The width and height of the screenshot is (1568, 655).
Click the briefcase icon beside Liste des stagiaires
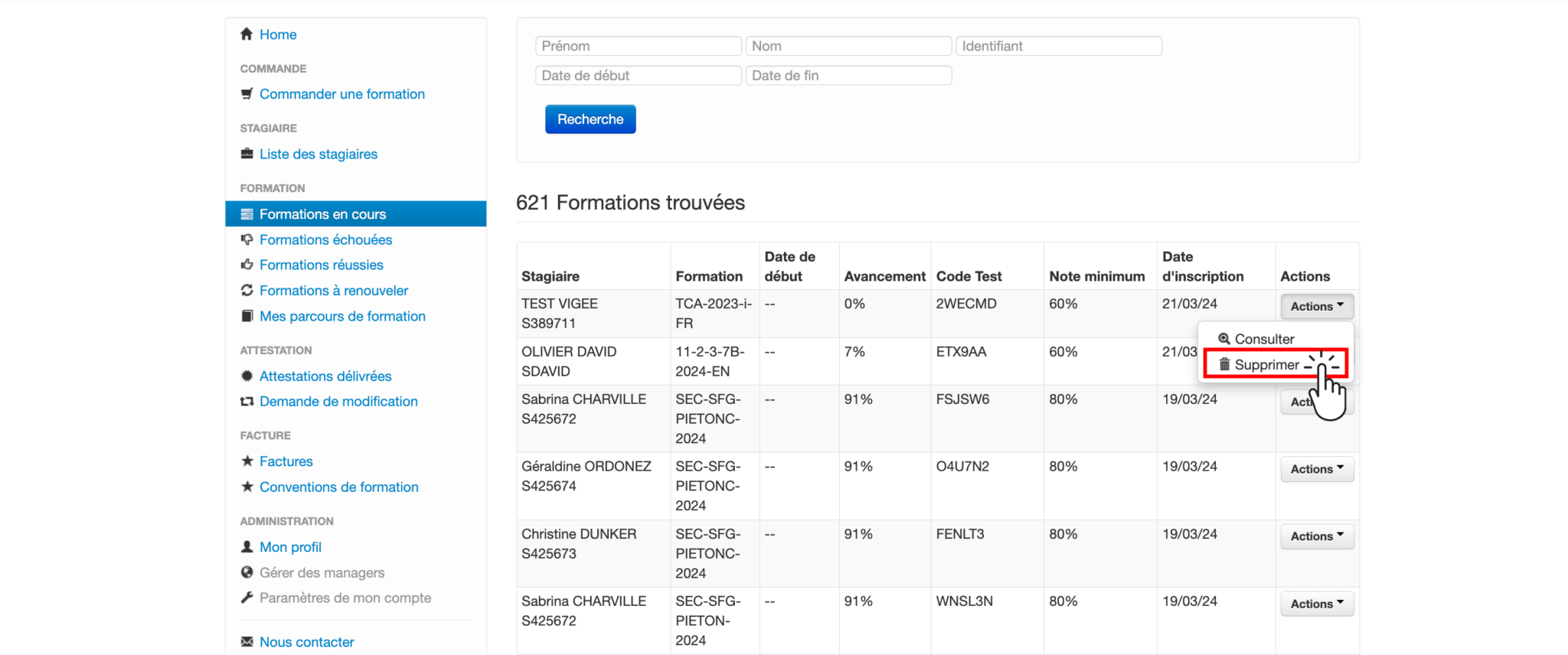[x=247, y=154]
